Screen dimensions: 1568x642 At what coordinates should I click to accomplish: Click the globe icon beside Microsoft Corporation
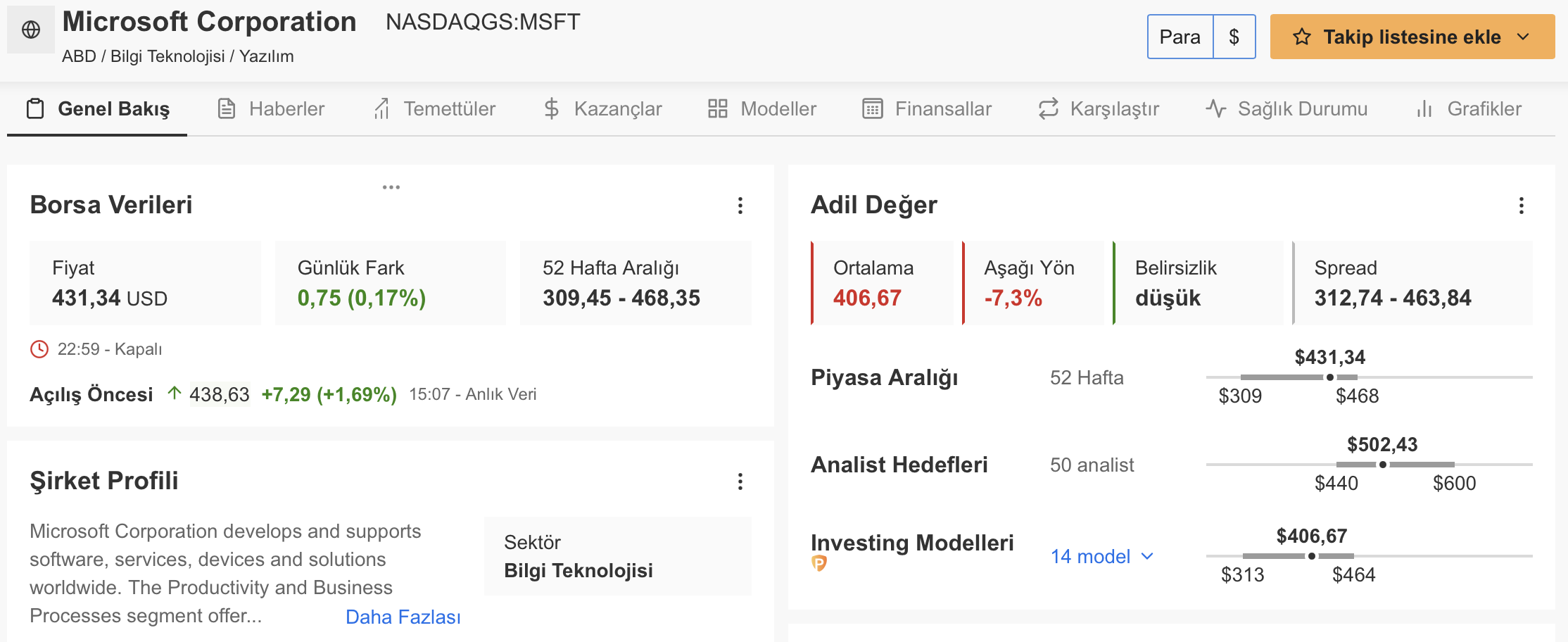click(31, 30)
